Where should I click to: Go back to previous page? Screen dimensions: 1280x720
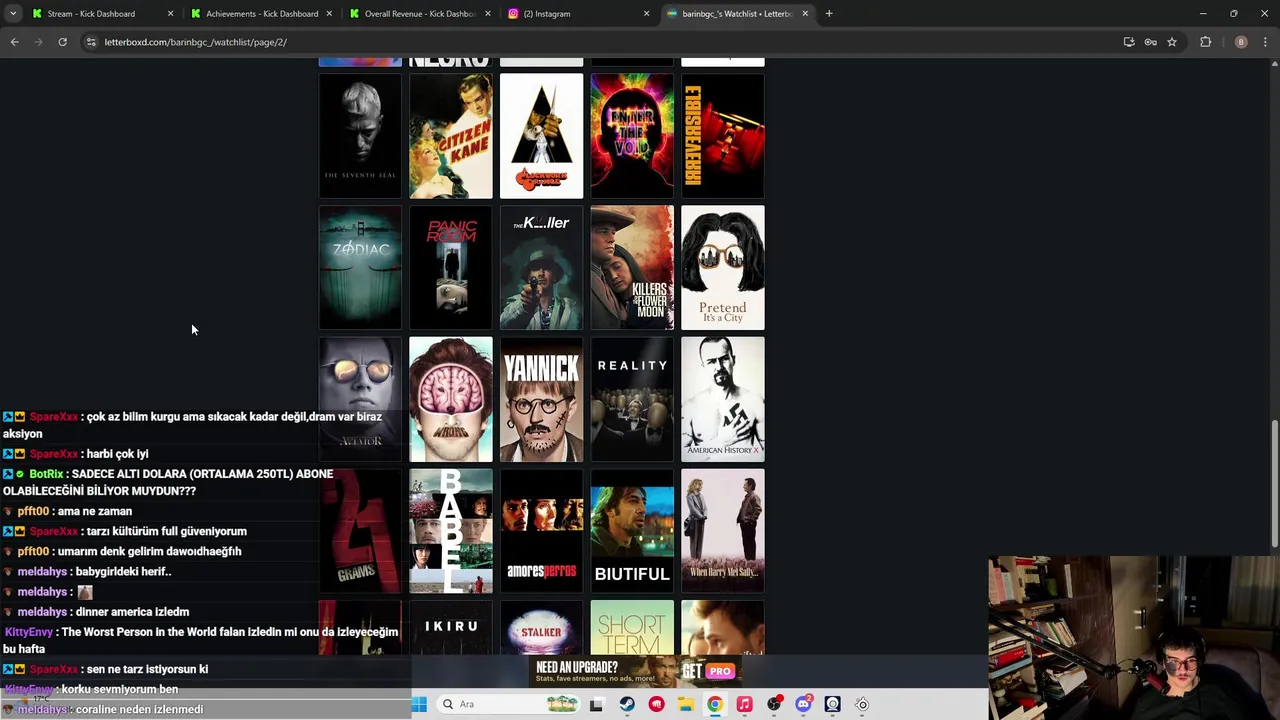tap(14, 42)
